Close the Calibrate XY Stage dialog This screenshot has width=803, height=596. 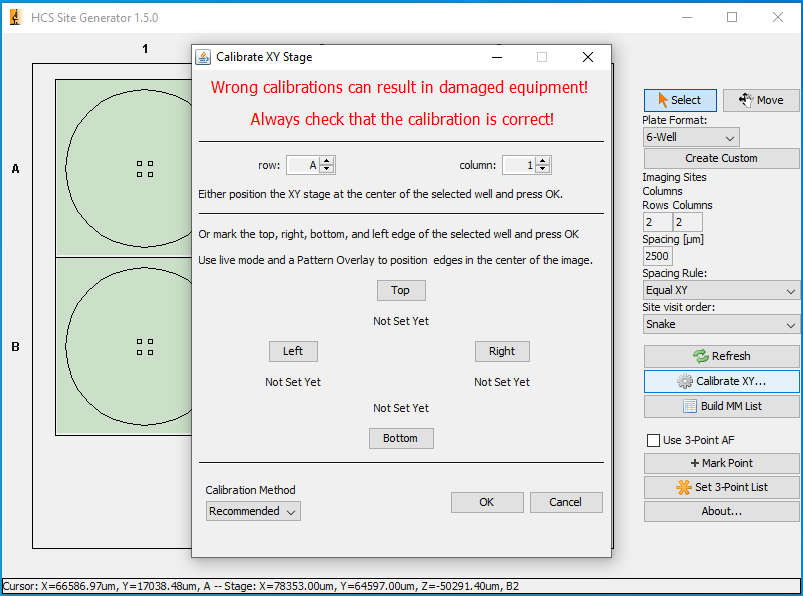[588, 57]
